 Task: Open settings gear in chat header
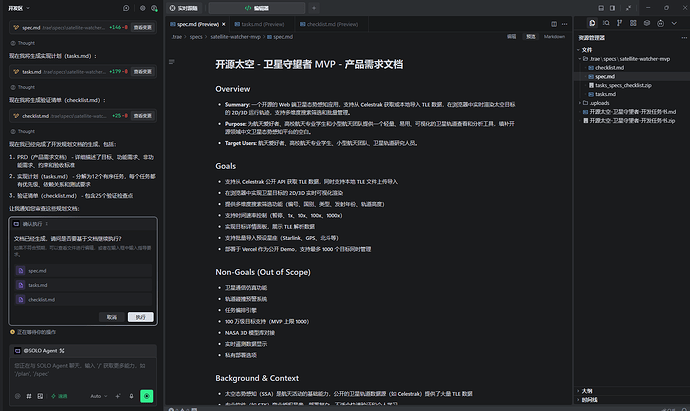(143, 8)
